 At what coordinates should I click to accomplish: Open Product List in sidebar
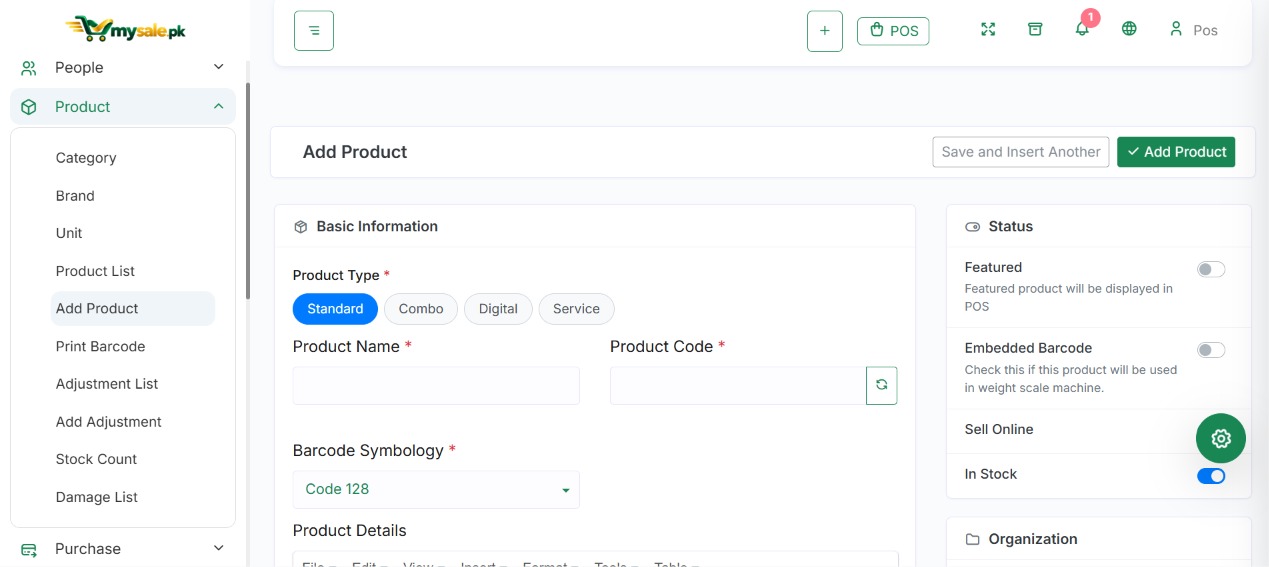[95, 271]
